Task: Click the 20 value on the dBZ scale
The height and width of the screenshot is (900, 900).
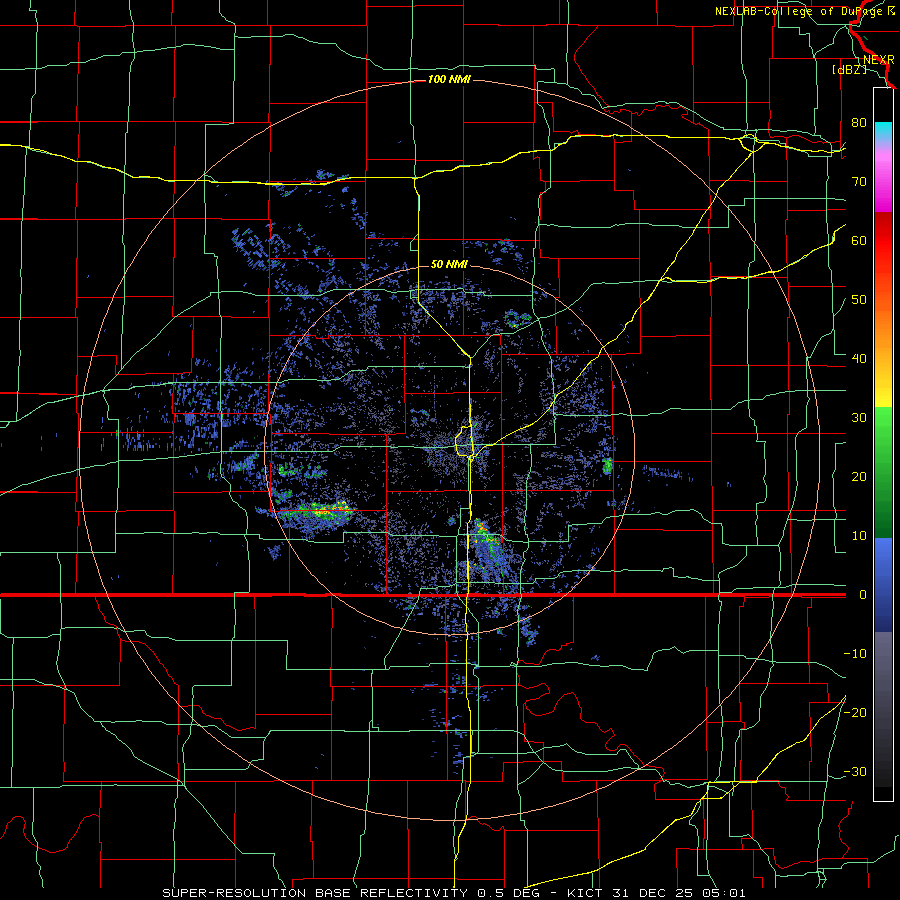Action: coord(859,476)
